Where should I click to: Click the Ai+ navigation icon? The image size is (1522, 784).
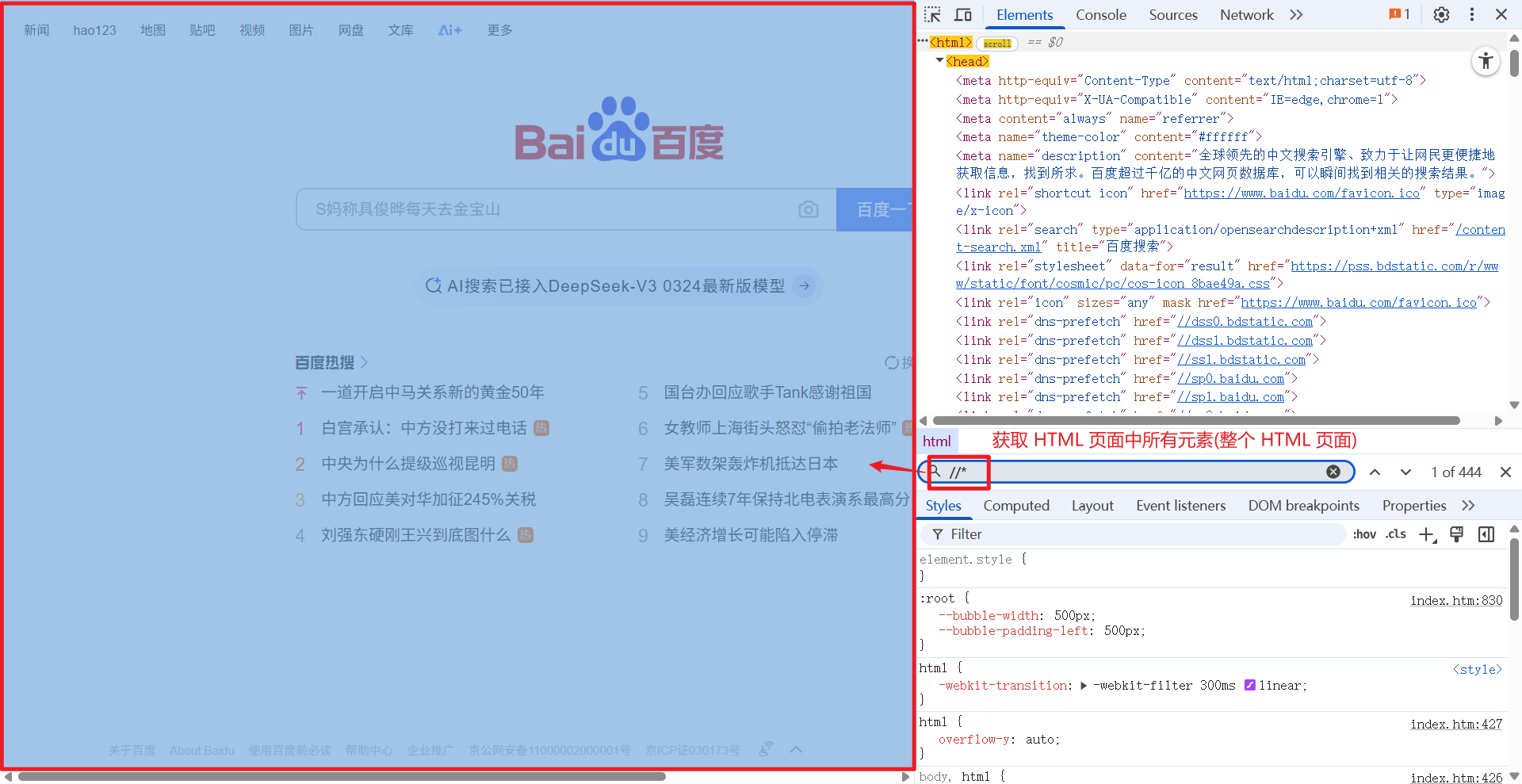[x=449, y=30]
